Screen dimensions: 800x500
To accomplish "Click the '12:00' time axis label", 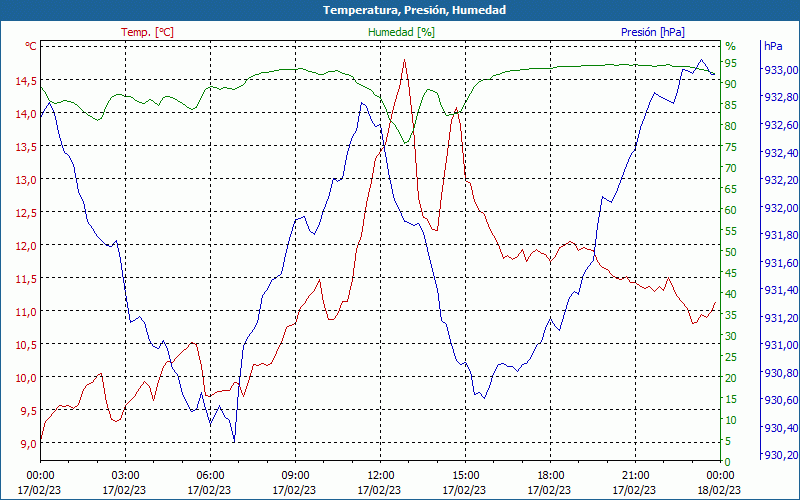I will tap(380, 476).
